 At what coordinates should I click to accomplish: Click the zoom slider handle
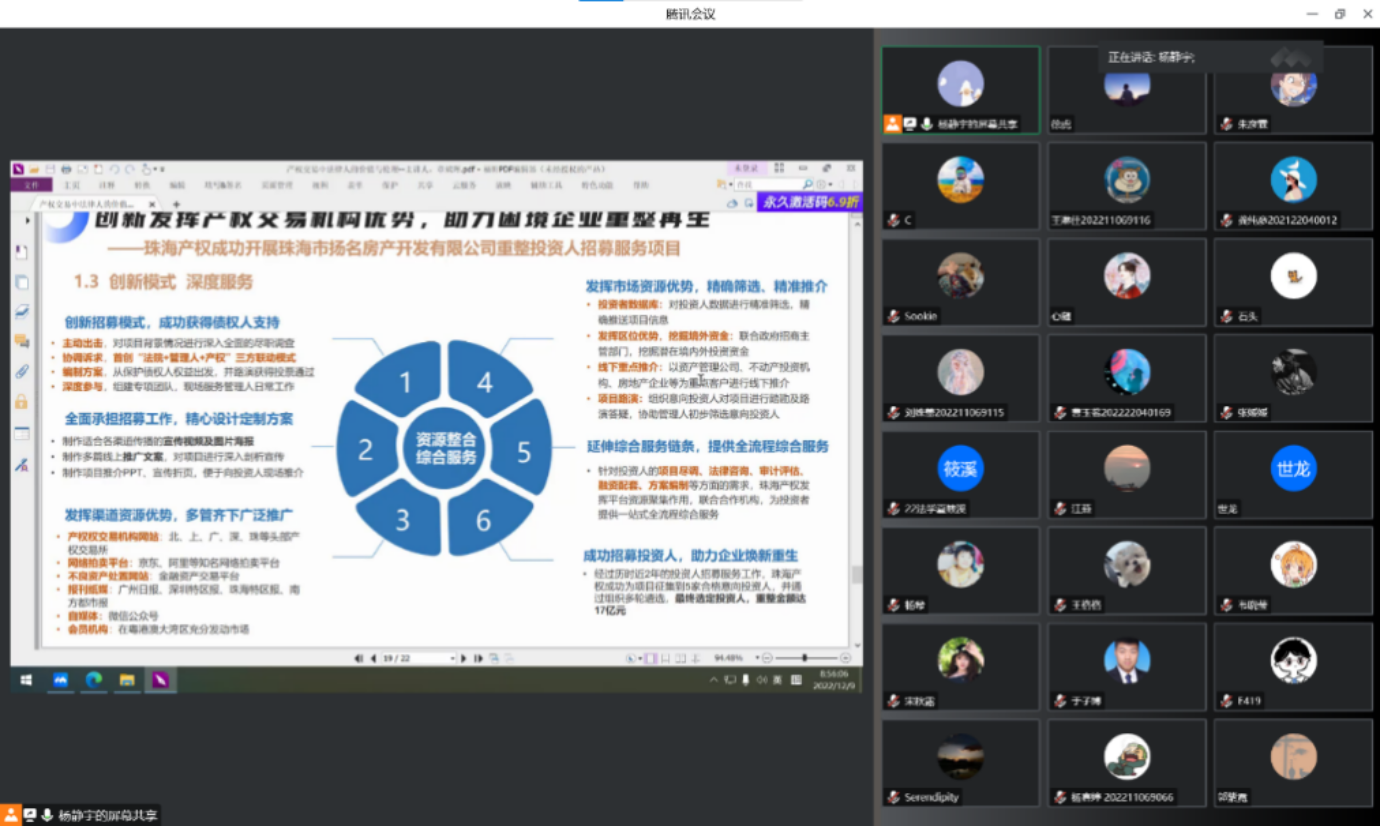pyautogui.click(x=806, y=658)
